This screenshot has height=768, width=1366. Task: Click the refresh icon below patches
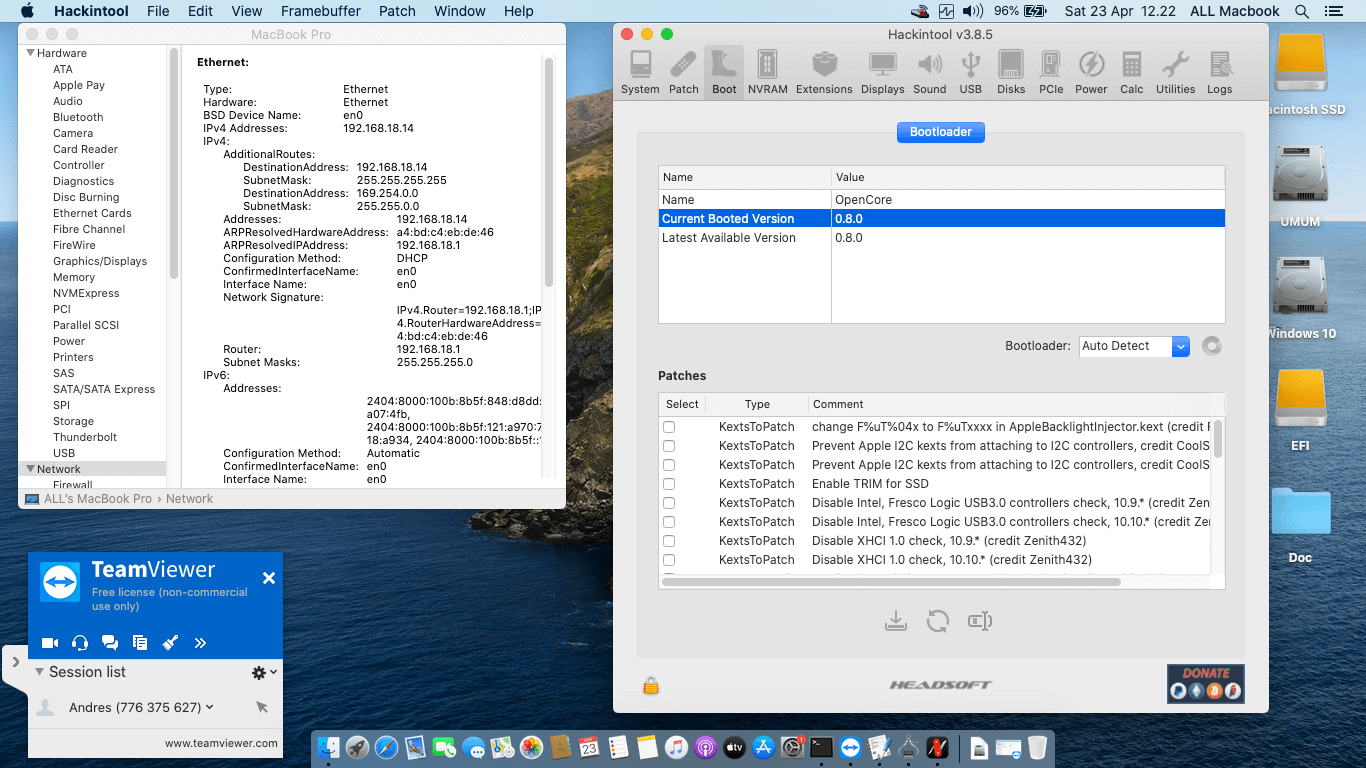[x=937, y=621]
